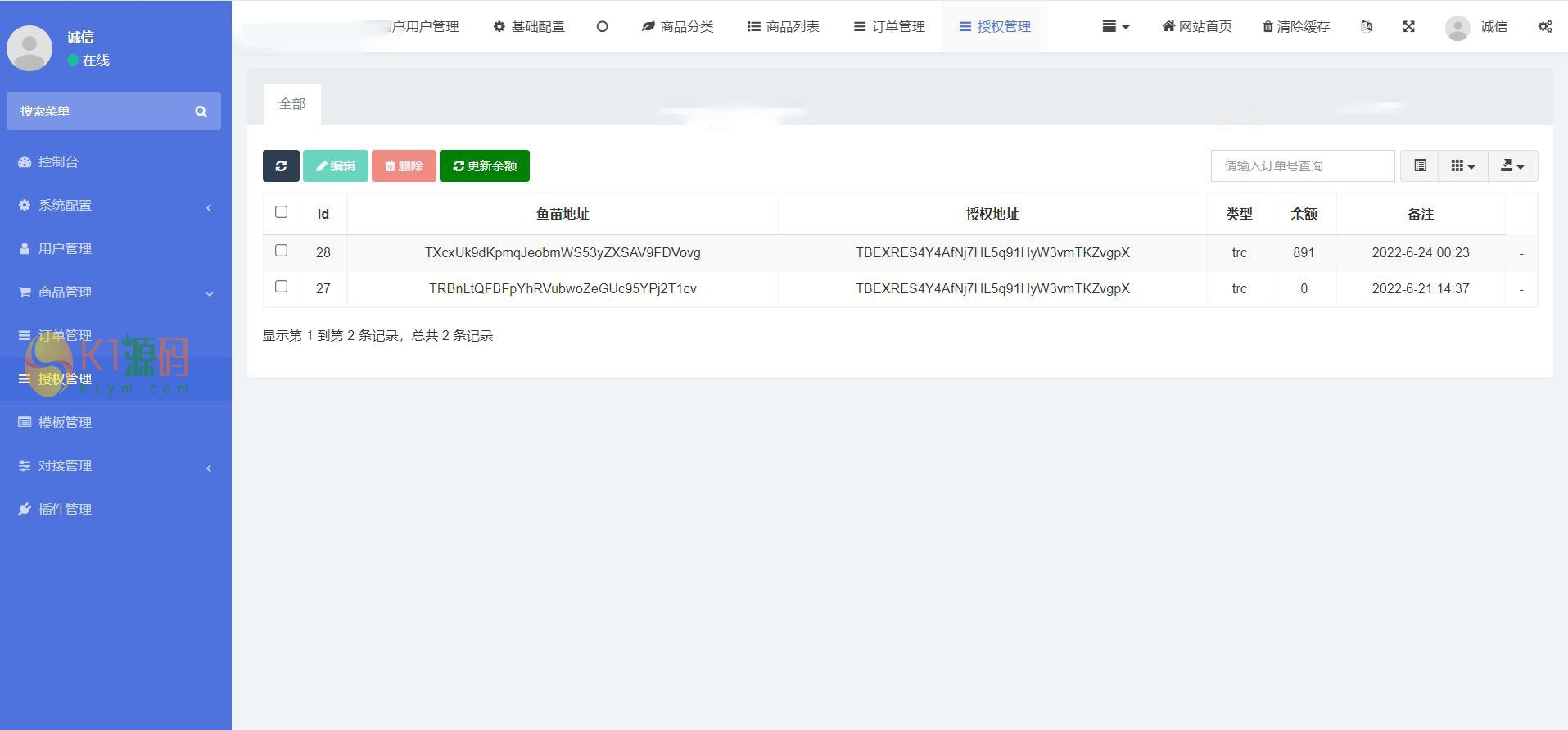Switch to the 基础配置 top tab
This screenshot has width=1568, height=730.
(x=529, y=27)
